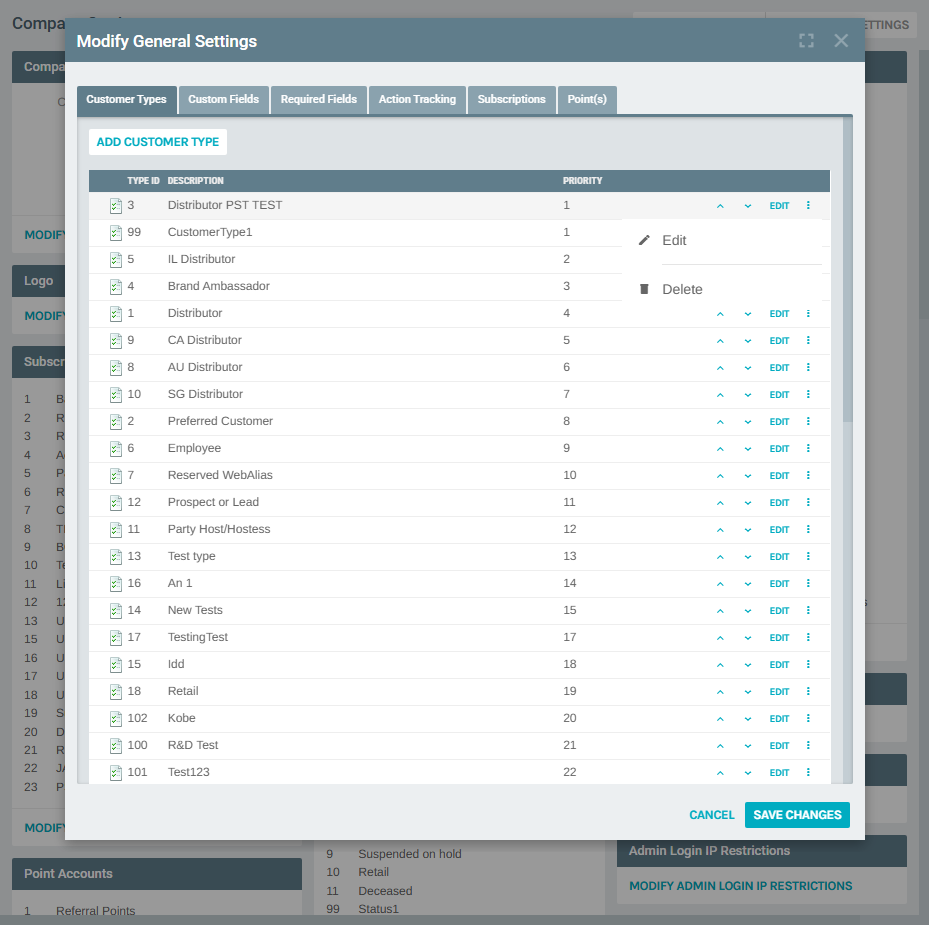Click EDIT for Distributor PST TEST
The image size is (929, 925).
[x=779, y=206]
